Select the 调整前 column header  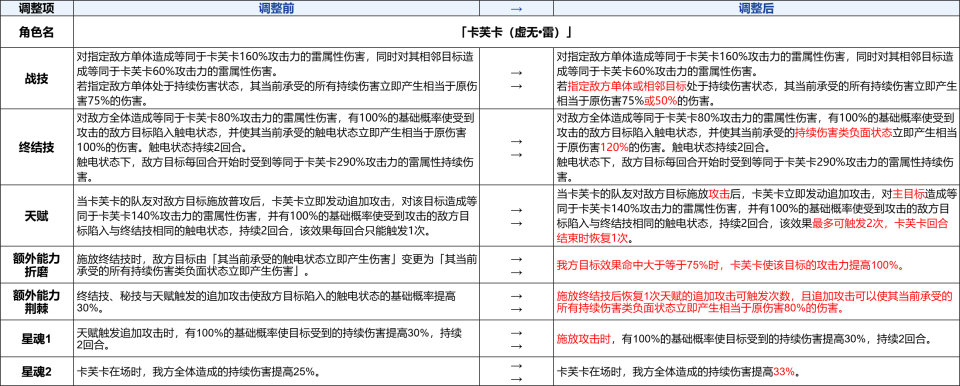[276, 8]
